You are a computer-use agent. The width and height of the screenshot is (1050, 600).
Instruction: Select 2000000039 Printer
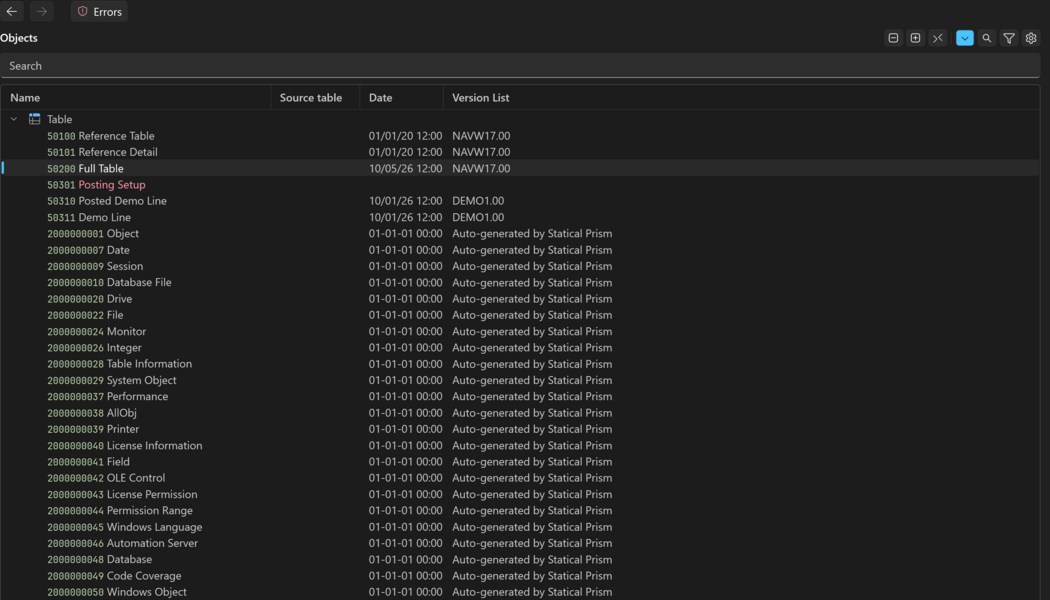93,429
